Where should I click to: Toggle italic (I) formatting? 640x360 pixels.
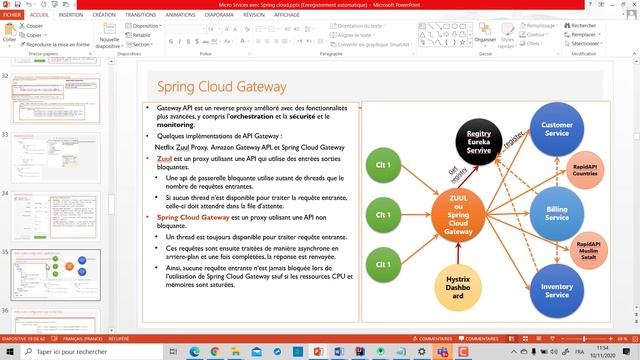click(x=180, y=41)
